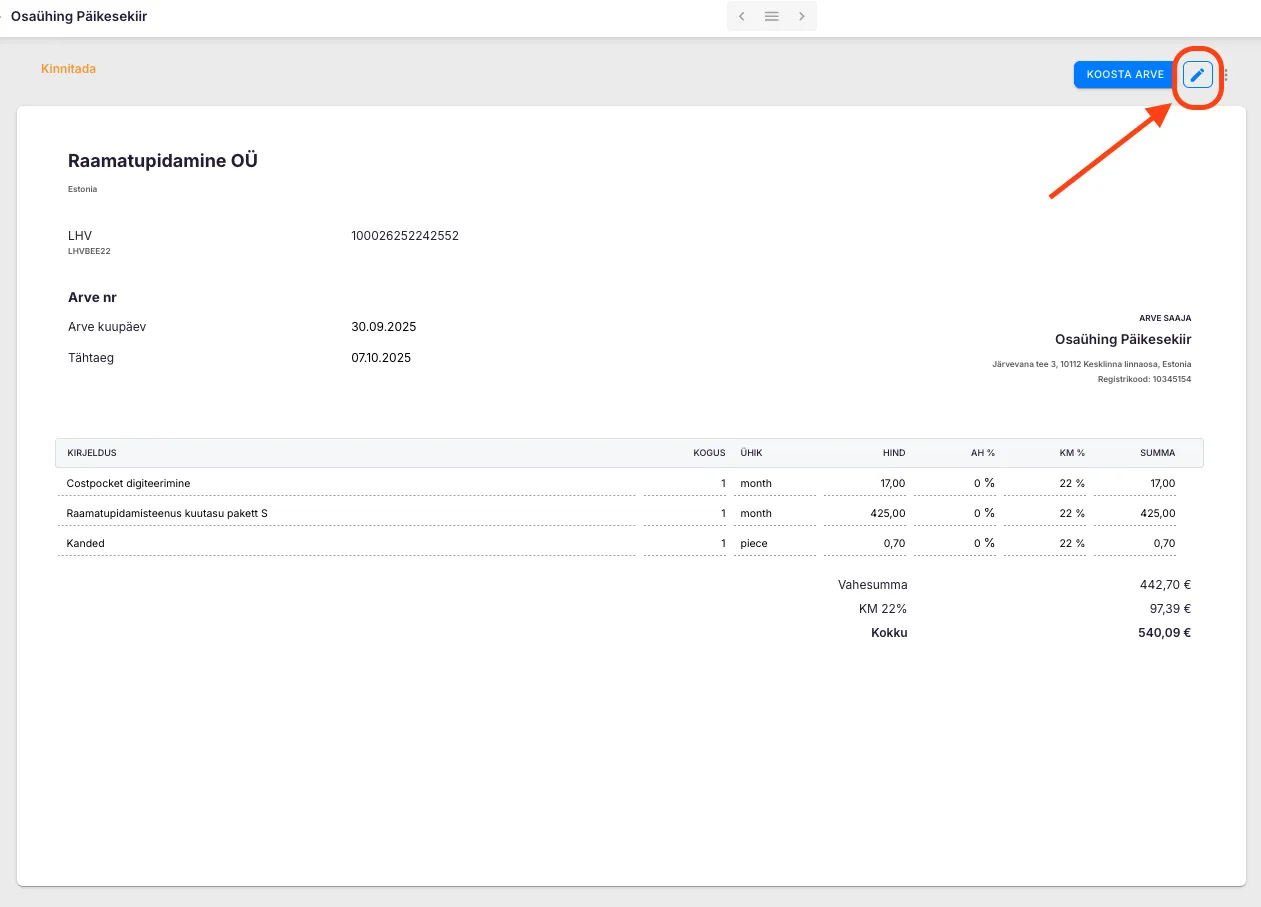The width and height of the screenshot is (1261, 907).
Task: Click the KIRJELDUS column header
Action: coord(92,453)
